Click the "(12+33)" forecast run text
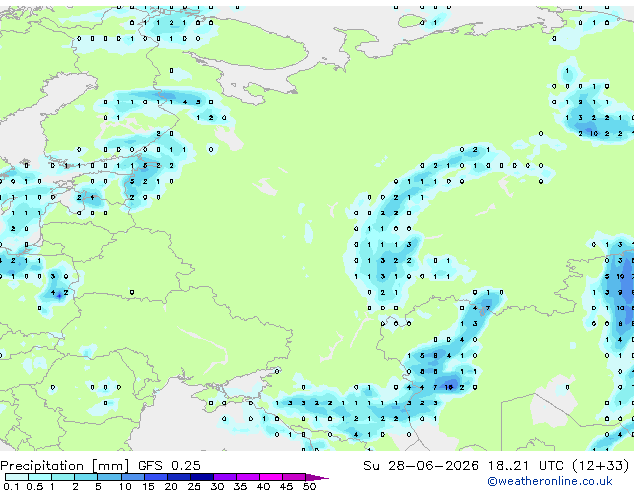The image size is (634, 490). click(601, 465)
